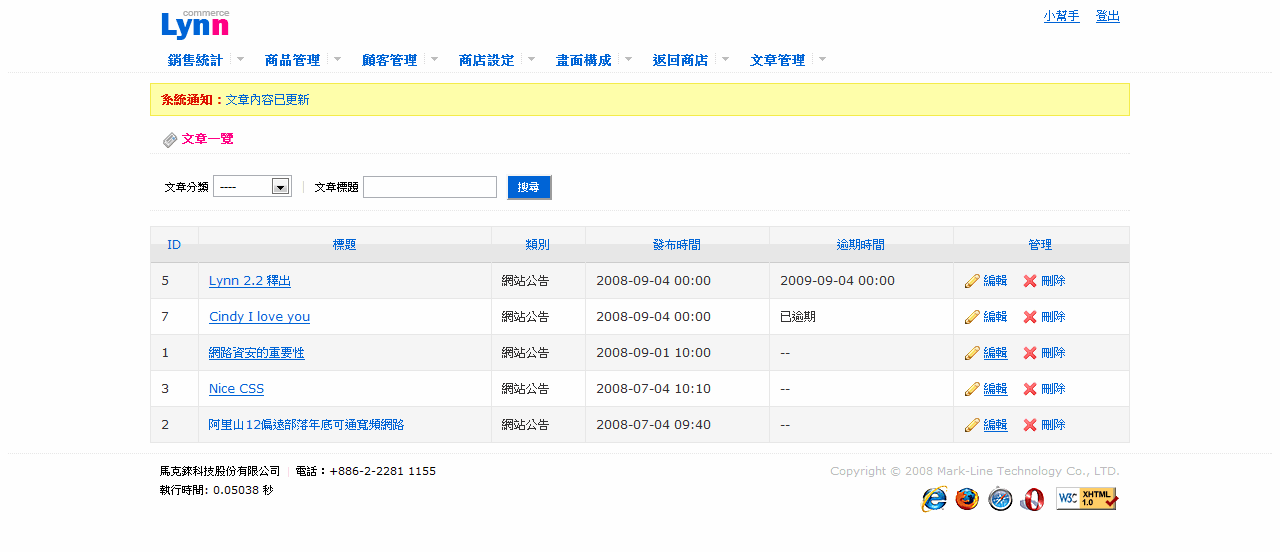Click the pencil edit icon for Lynn 2.2 釋出
Viewport: 1280px width, 552px height.
click(971, 281)
